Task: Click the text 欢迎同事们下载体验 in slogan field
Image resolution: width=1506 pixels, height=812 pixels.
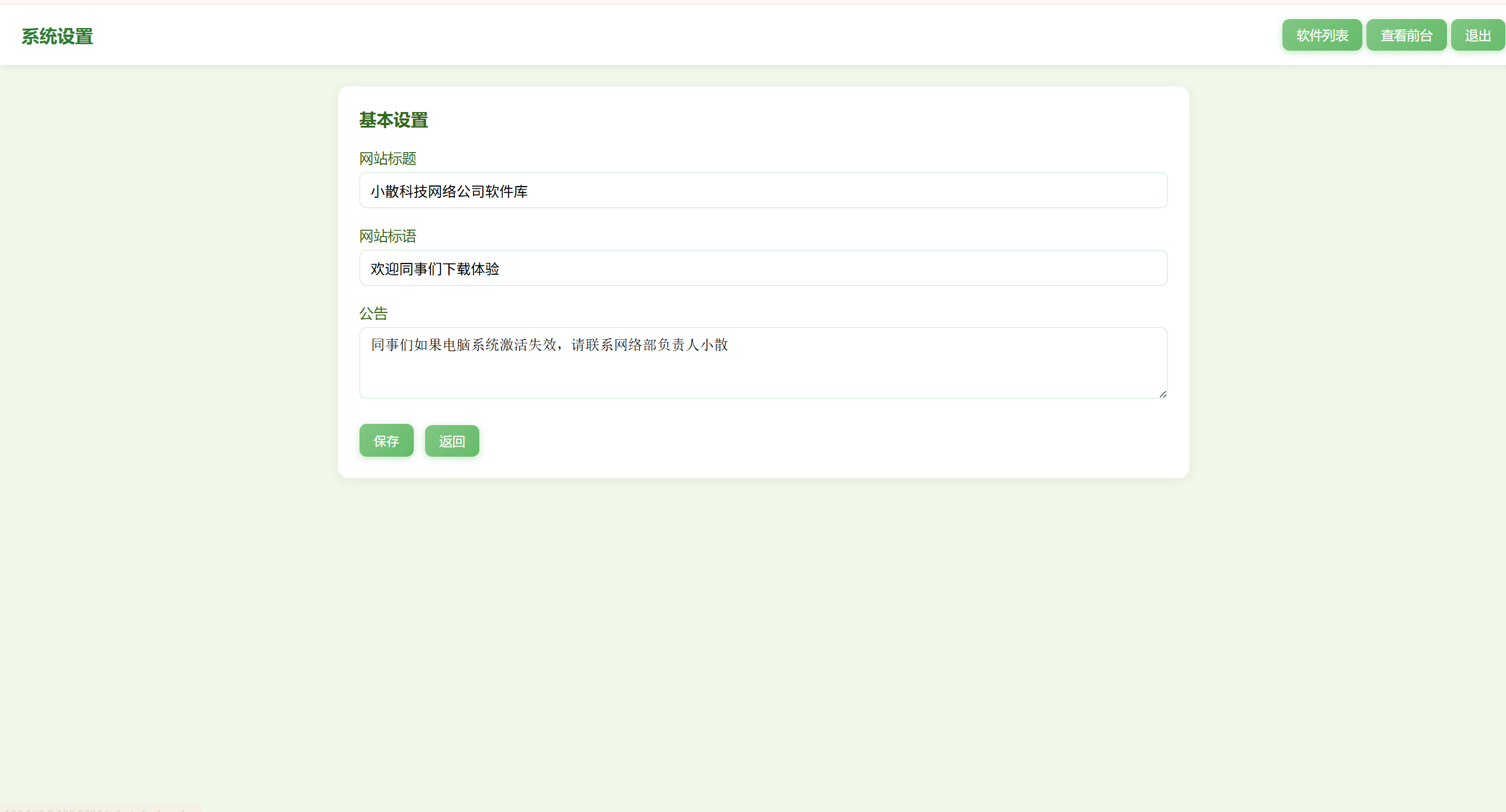Action: coord(435,269)
